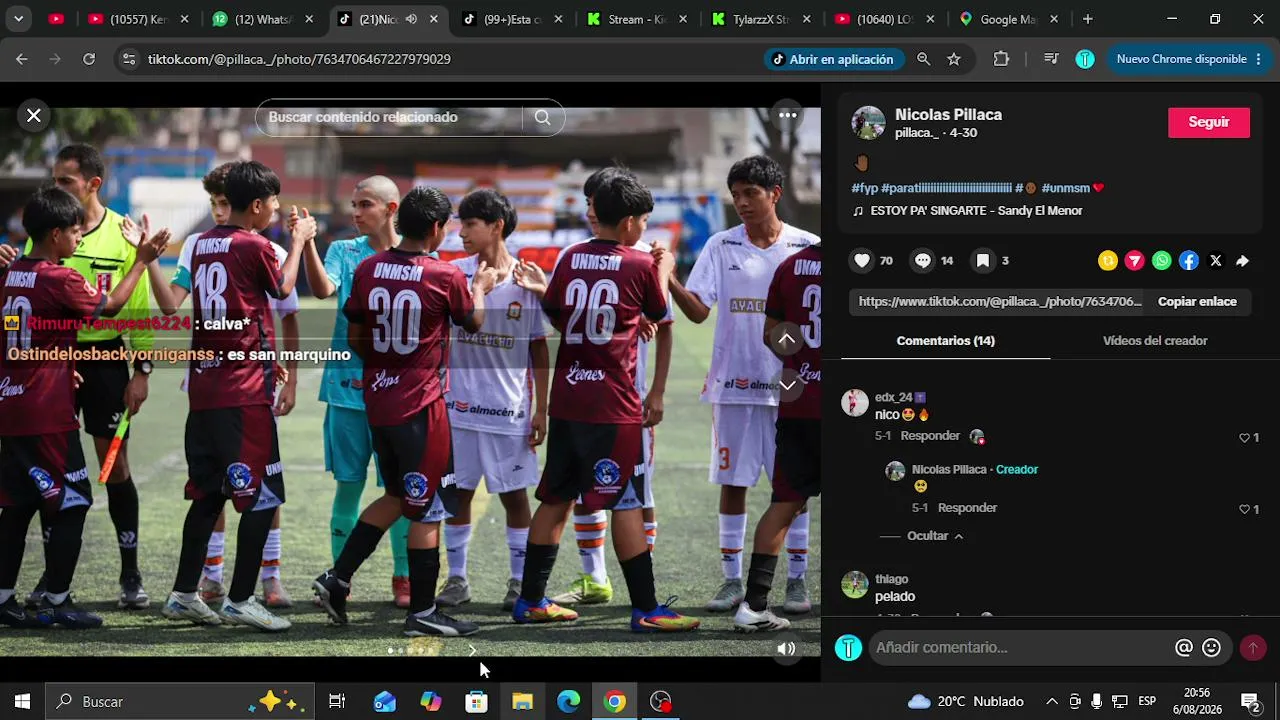This screenshot has width=1280, height=720.
Task: Open media controls icon in Chrome toolbar
Action: pos(1051,59)
